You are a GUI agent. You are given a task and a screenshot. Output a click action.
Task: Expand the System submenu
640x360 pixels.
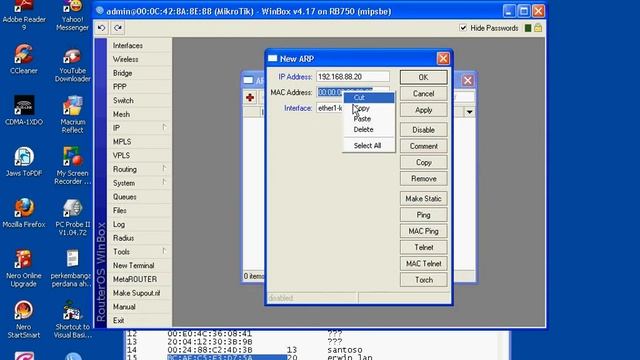164,182
